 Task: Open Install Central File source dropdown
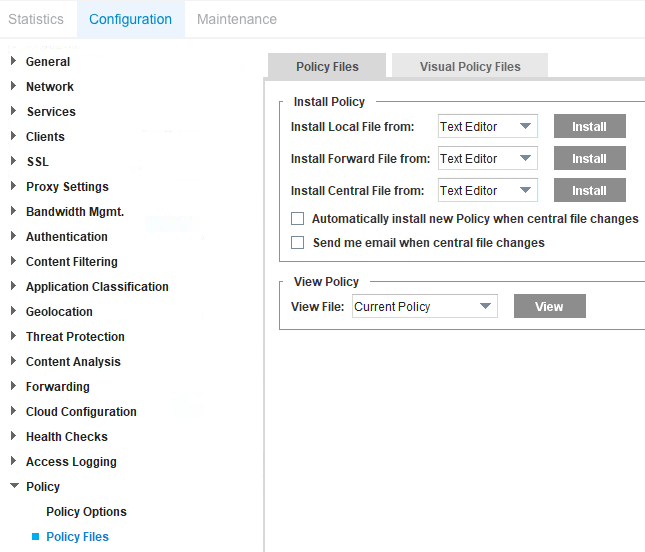click(x=488, y=191)
